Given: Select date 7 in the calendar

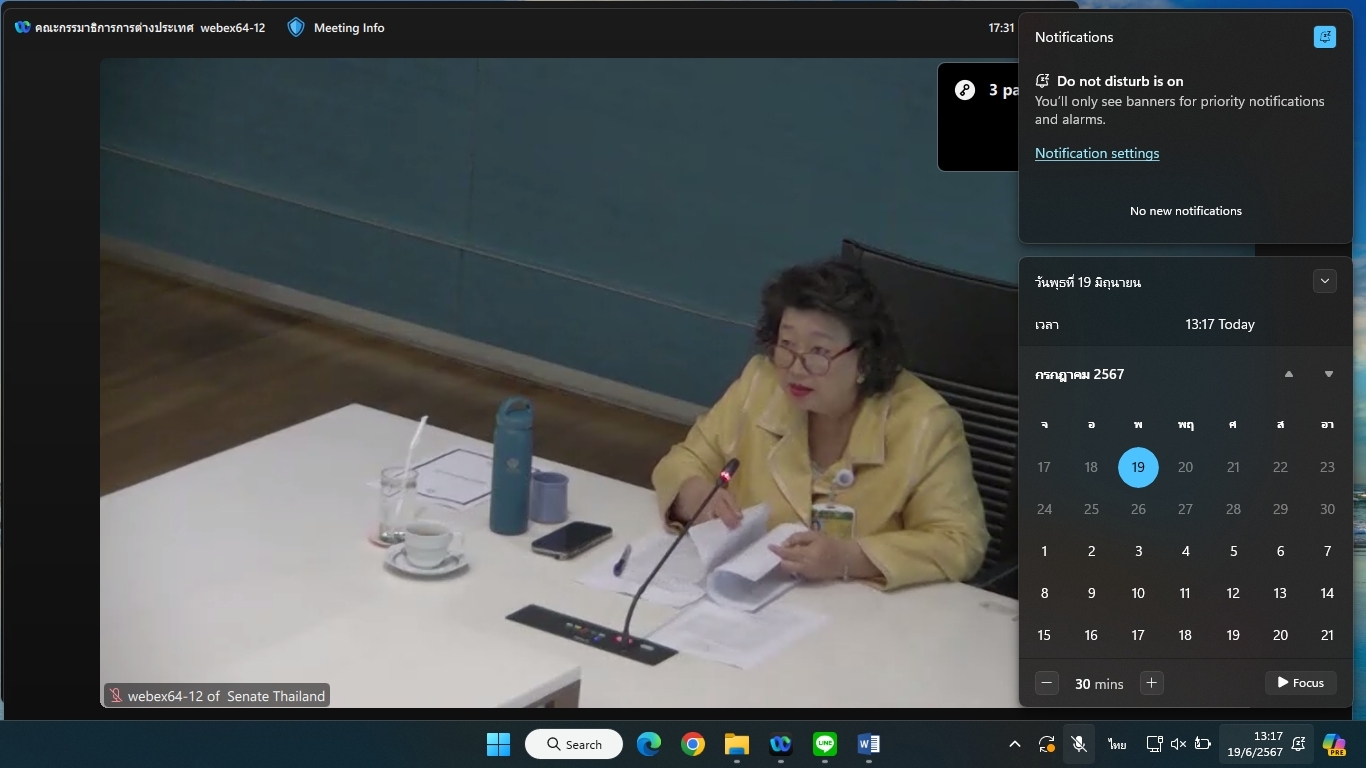Looking at the screenshot, I should (x=1327, y=551).
